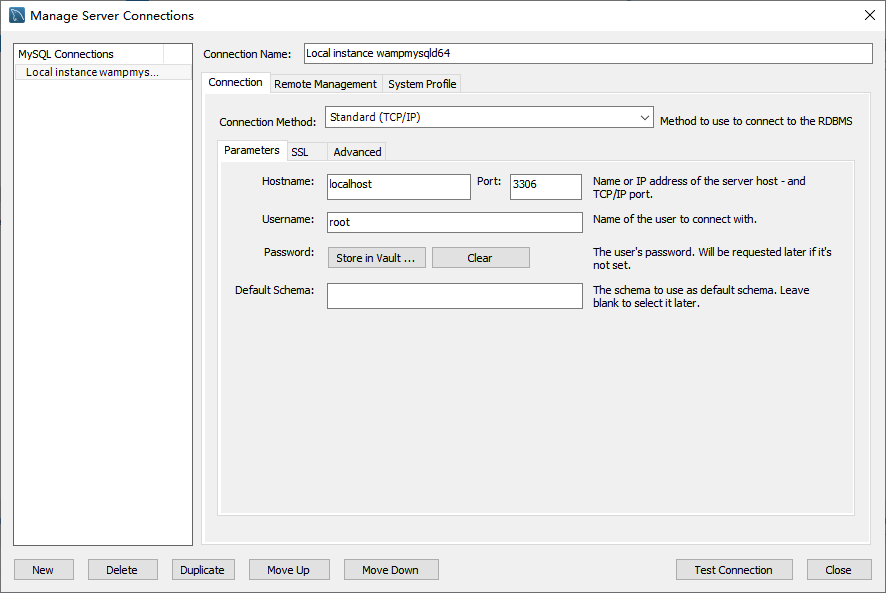
Task: Click in the Port number field
Action: pos(545,186)
